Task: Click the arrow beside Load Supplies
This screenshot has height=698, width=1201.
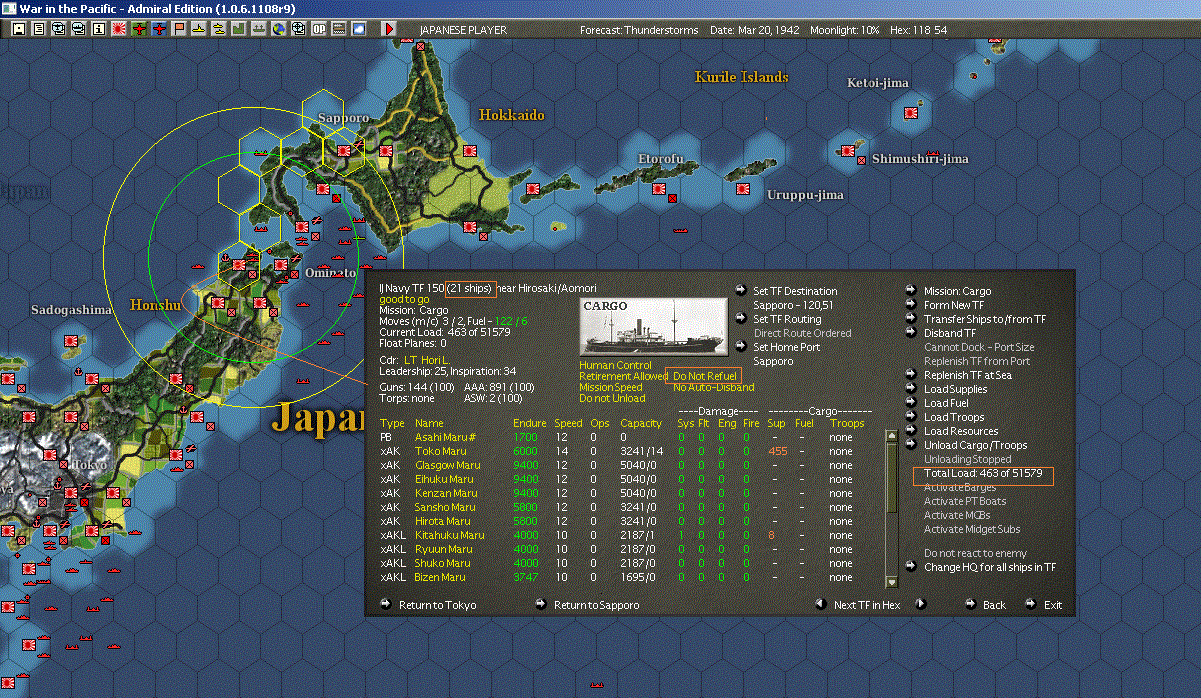Action: pyautogui.click(x=911, y=389)
